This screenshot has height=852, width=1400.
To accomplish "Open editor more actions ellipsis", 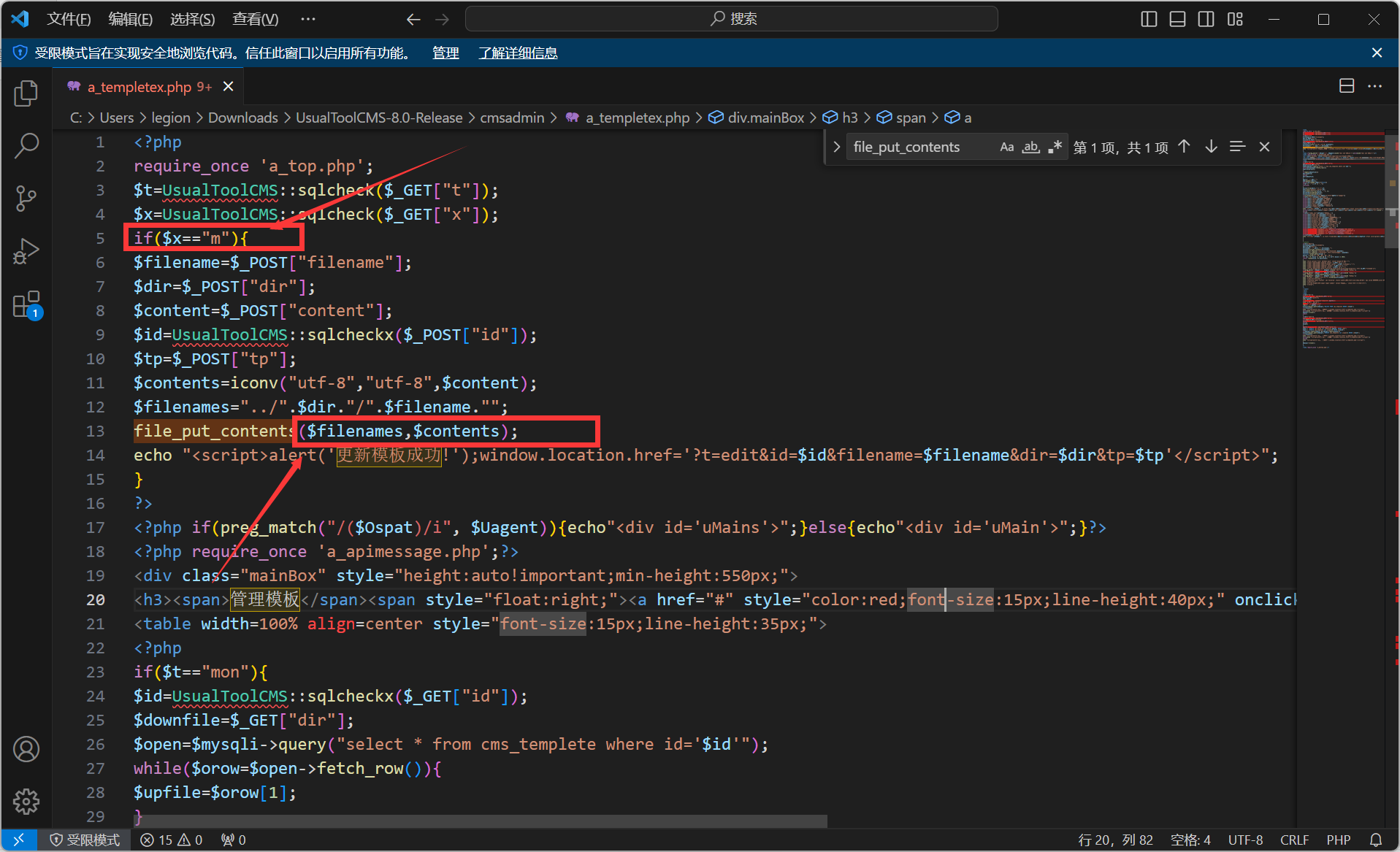I will pos(1375,86).
